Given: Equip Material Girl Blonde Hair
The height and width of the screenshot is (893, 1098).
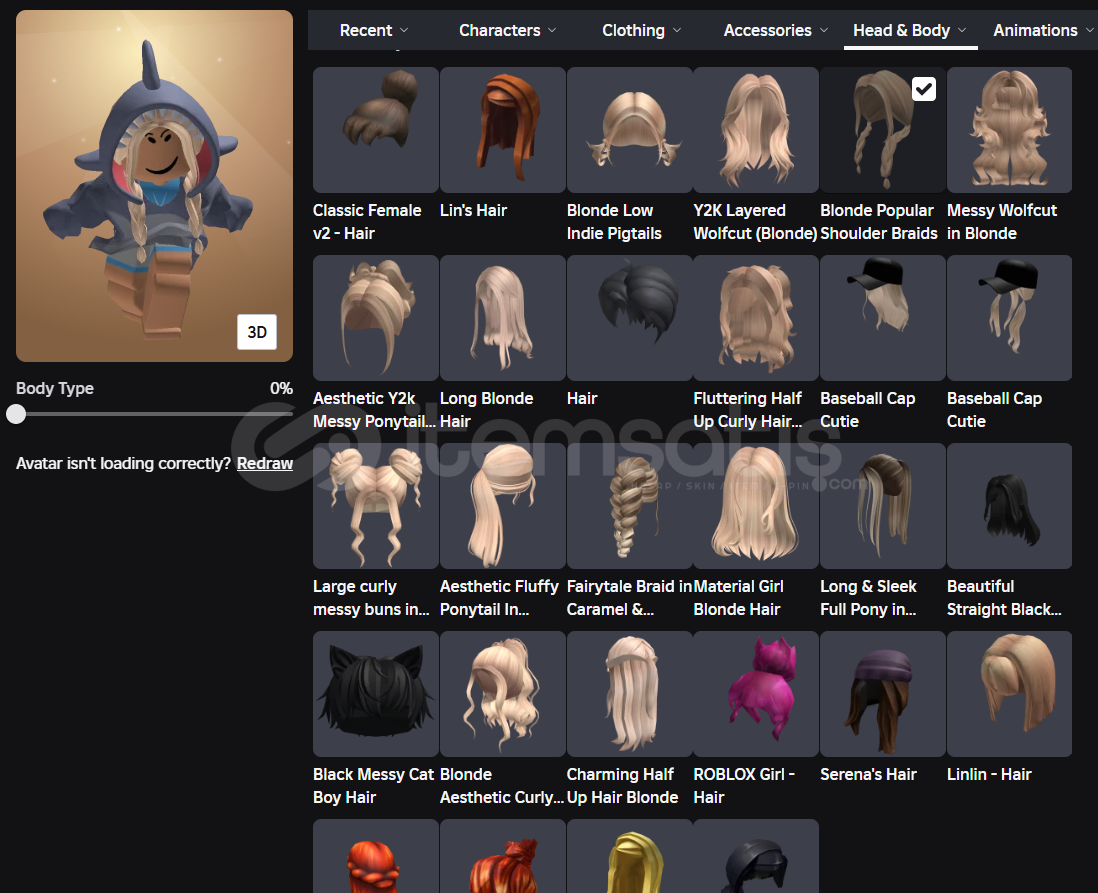Looking at the screenshot, I should pyautogui.click(x=756, y=506).
